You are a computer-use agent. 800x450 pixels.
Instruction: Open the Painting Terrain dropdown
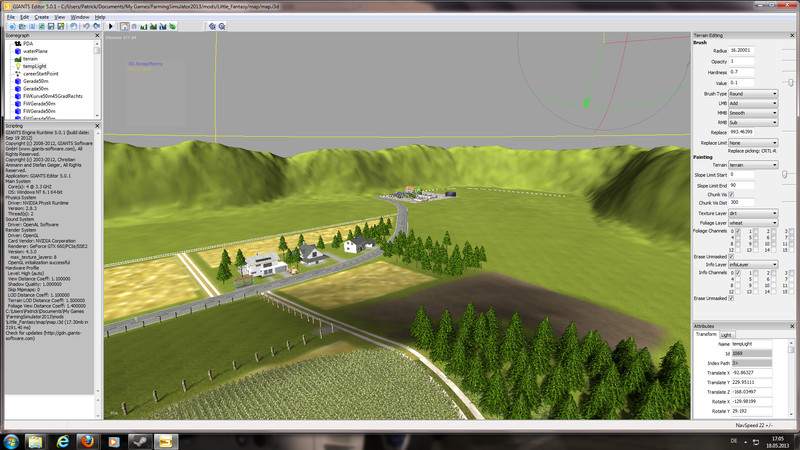[x=753, y=165]
